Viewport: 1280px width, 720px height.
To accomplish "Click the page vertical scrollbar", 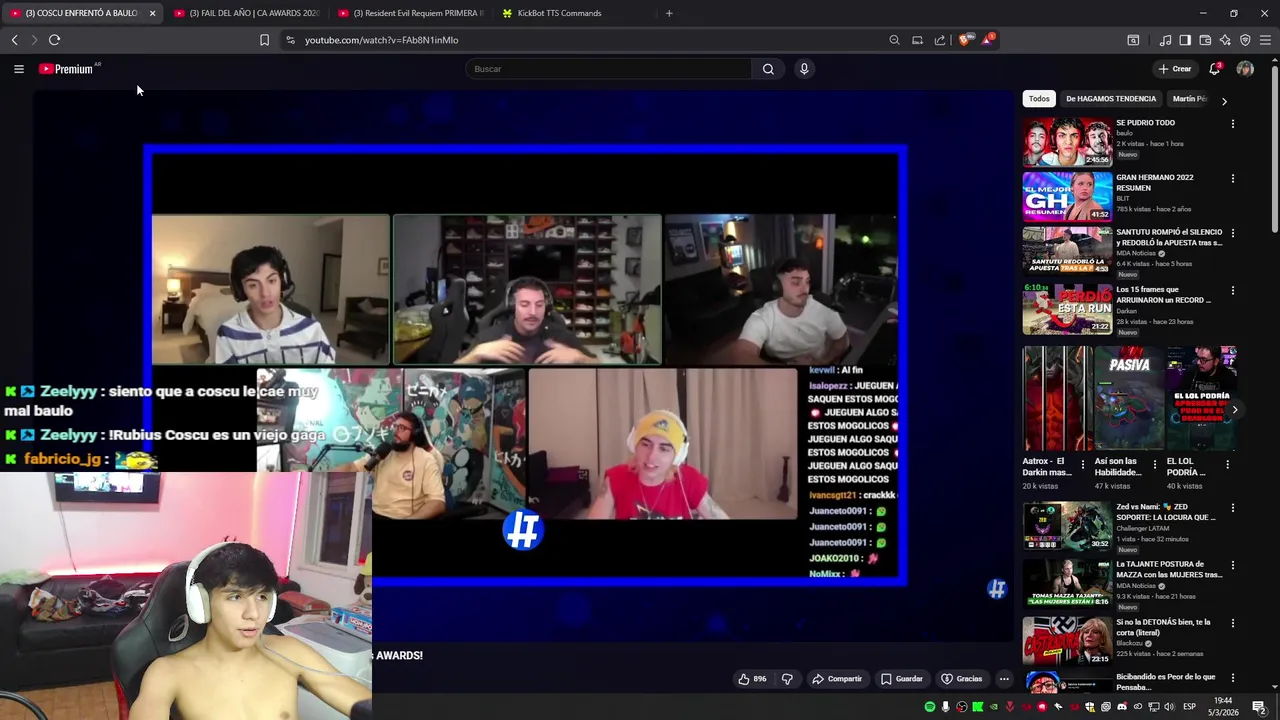I will point(1274,150).
